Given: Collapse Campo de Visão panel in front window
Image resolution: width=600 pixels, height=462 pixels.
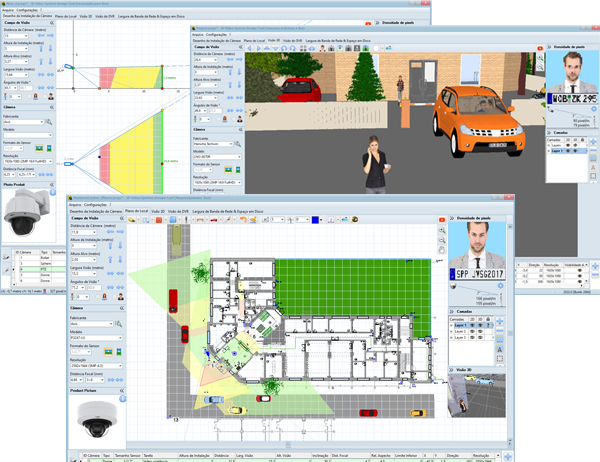Looking at the screenshot, I should 122,218.
